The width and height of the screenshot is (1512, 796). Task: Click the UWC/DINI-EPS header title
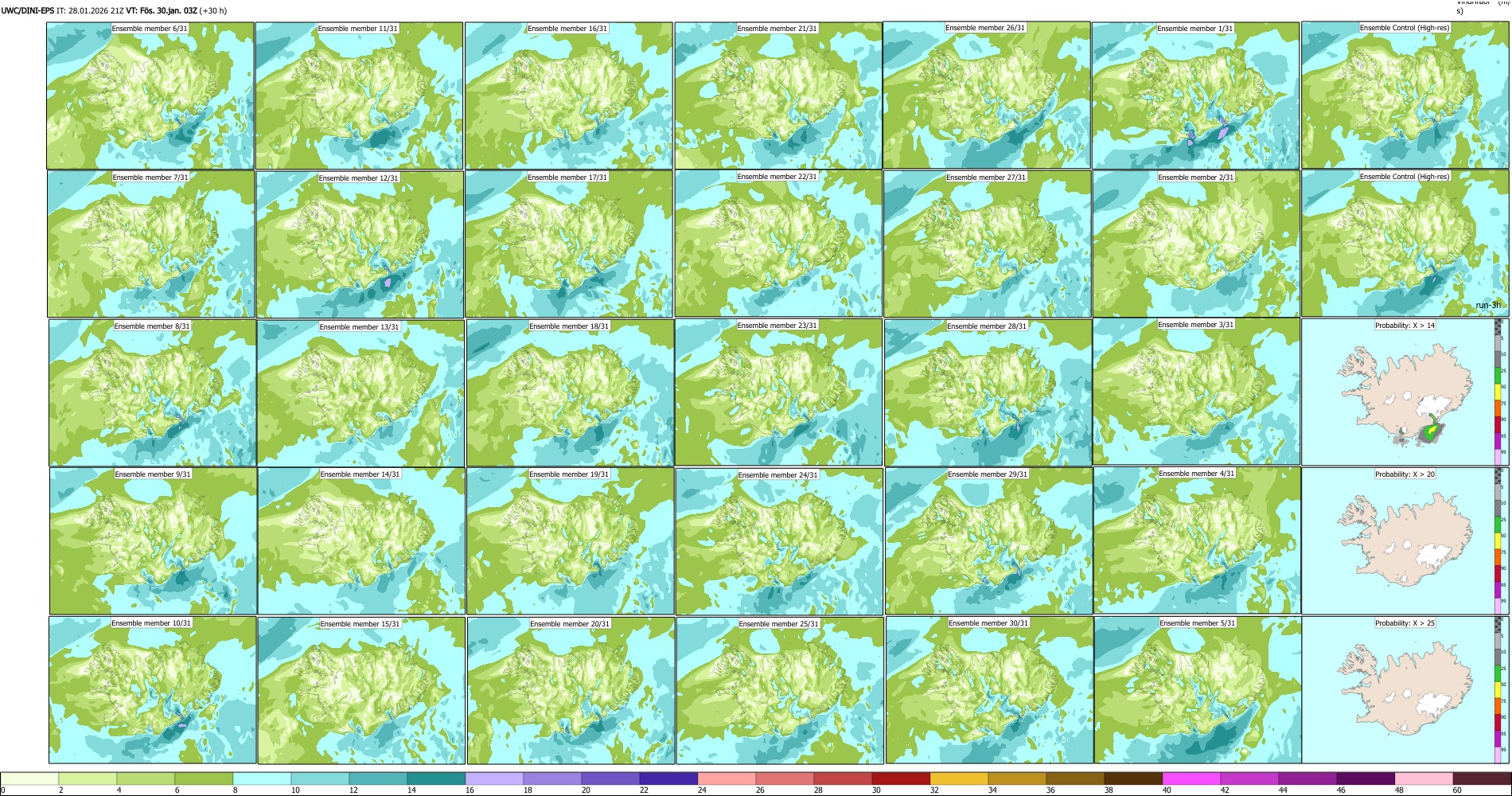coord(28,10)
